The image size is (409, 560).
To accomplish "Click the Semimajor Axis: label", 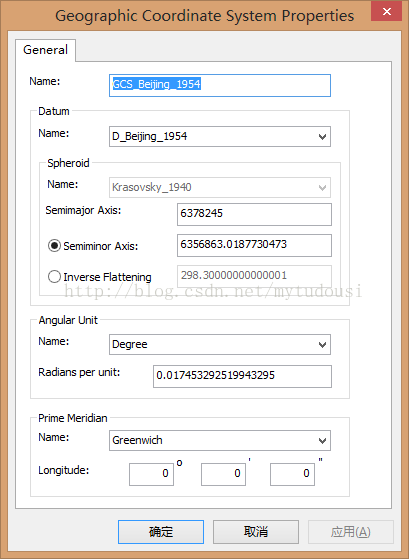I will point(83,210).
